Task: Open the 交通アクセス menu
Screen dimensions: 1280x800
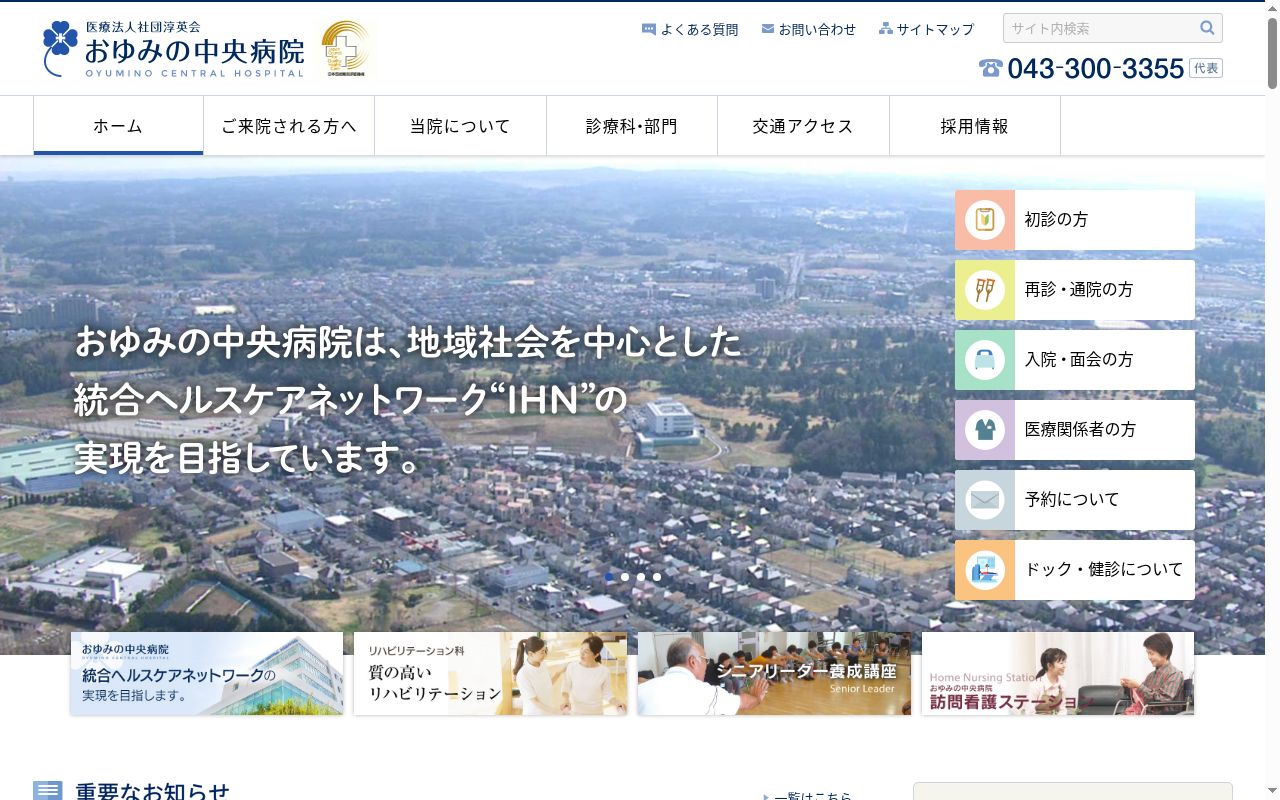Action: (803, 126)
